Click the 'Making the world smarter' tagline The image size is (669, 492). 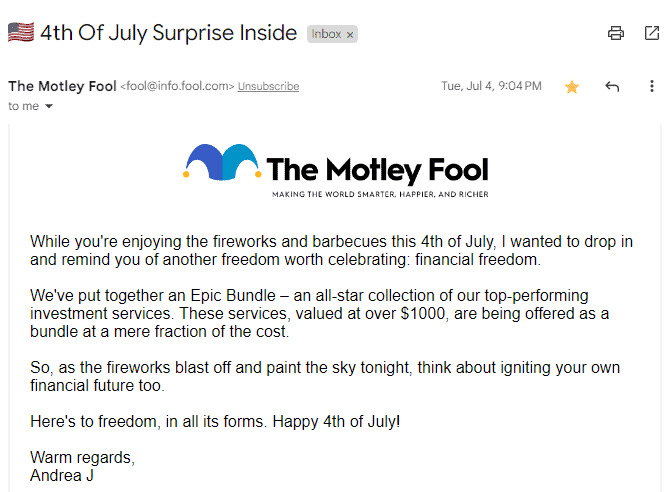[x=380, y=195]
